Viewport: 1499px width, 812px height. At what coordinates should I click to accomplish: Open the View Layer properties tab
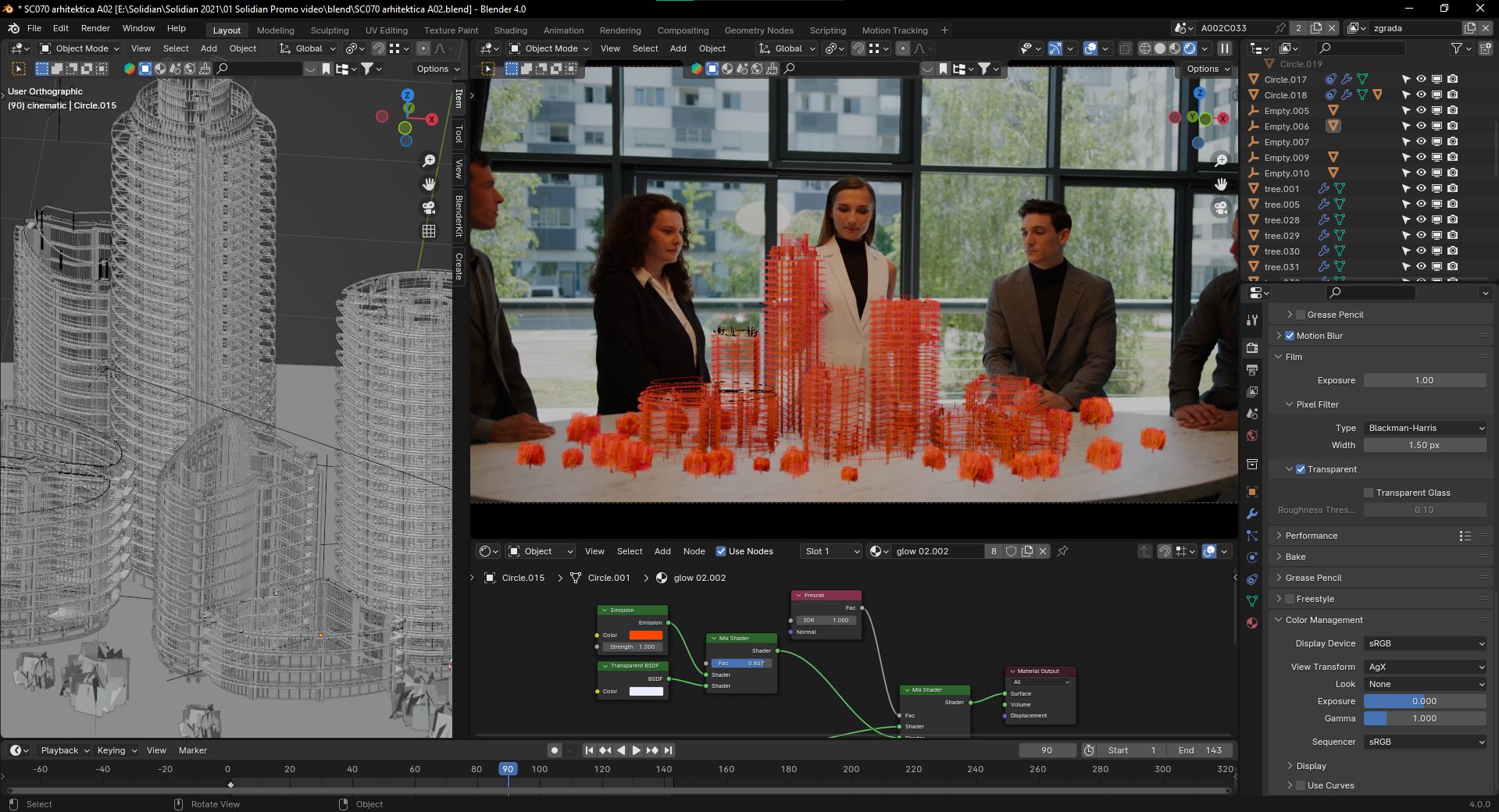tap(1252, 391)
